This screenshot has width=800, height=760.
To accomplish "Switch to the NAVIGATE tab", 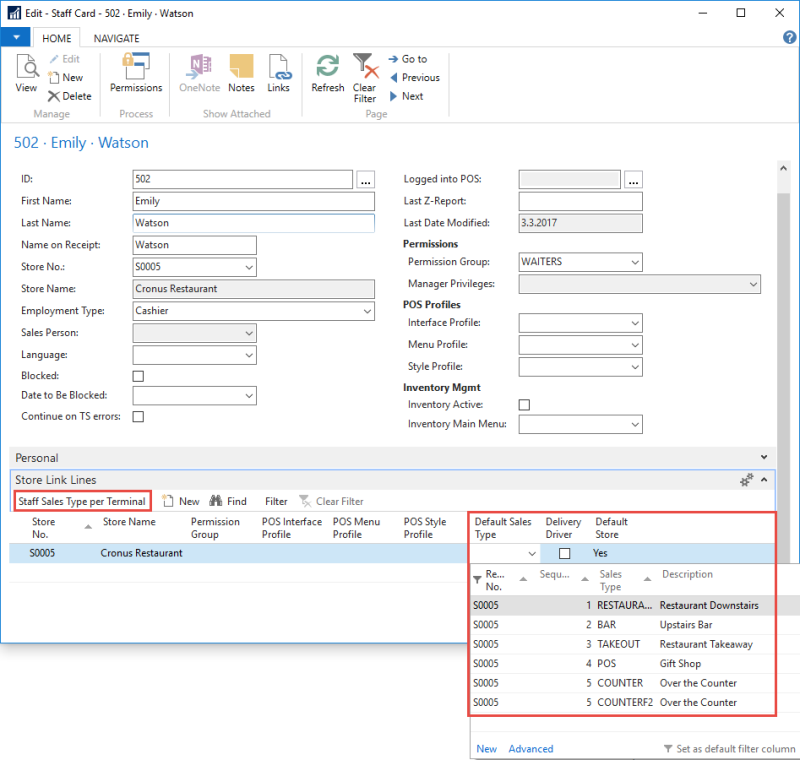I will tap(116, 39).
